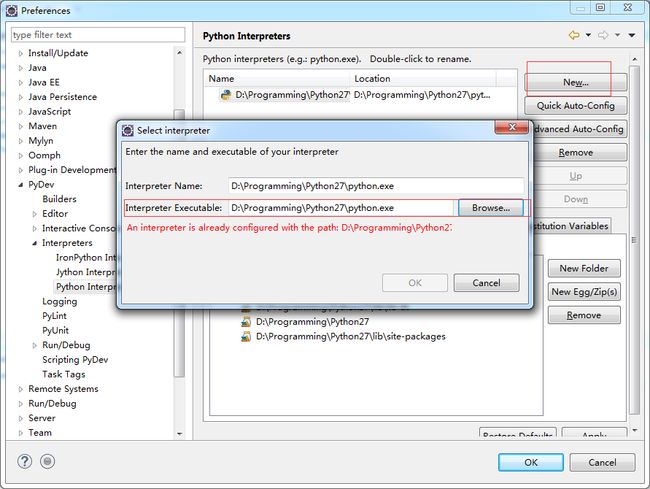The height and width of the screenshot is (489, 650).
Task: Expand the Java EE tree node
Action: [20, 82]
